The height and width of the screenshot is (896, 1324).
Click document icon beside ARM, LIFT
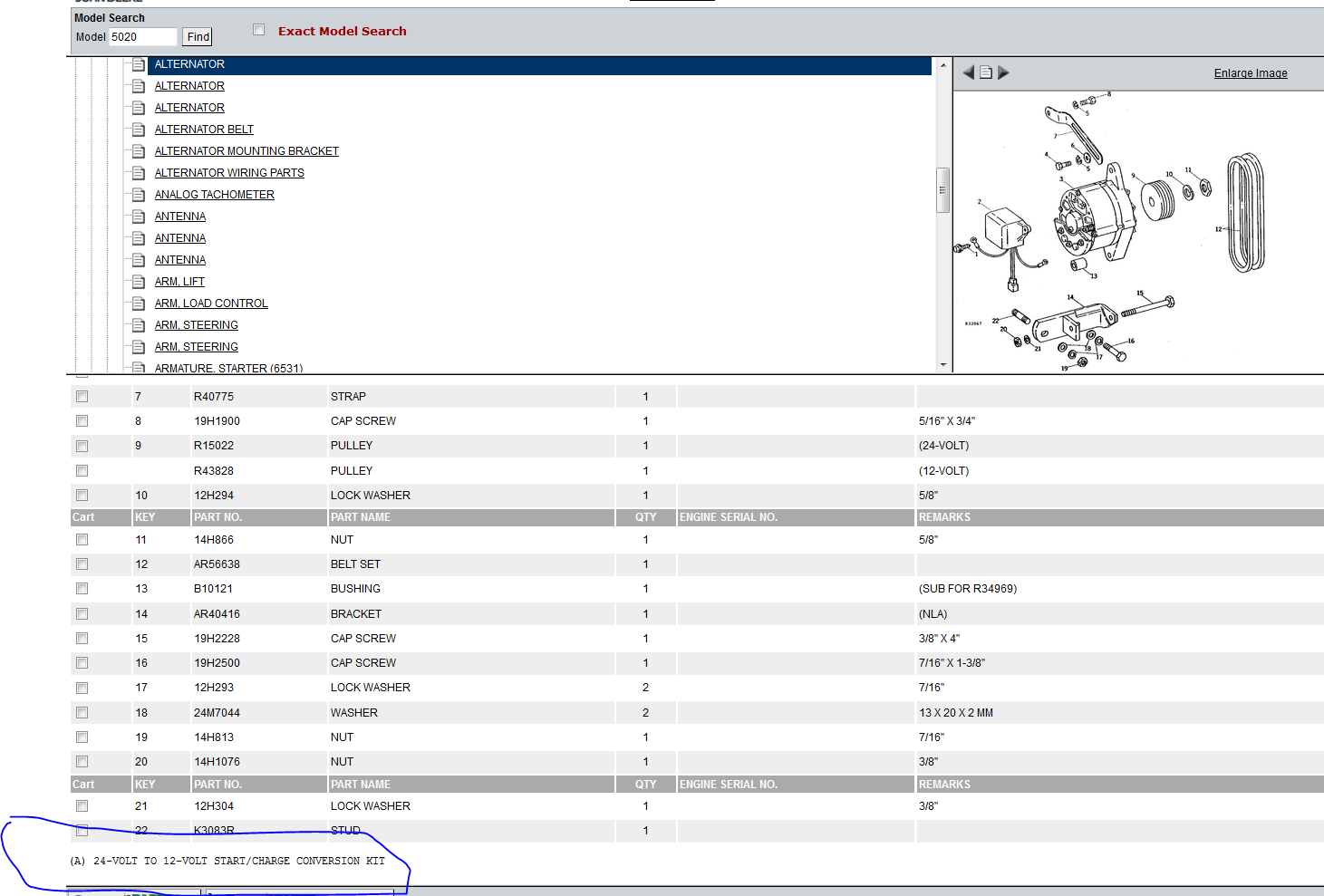139,282
